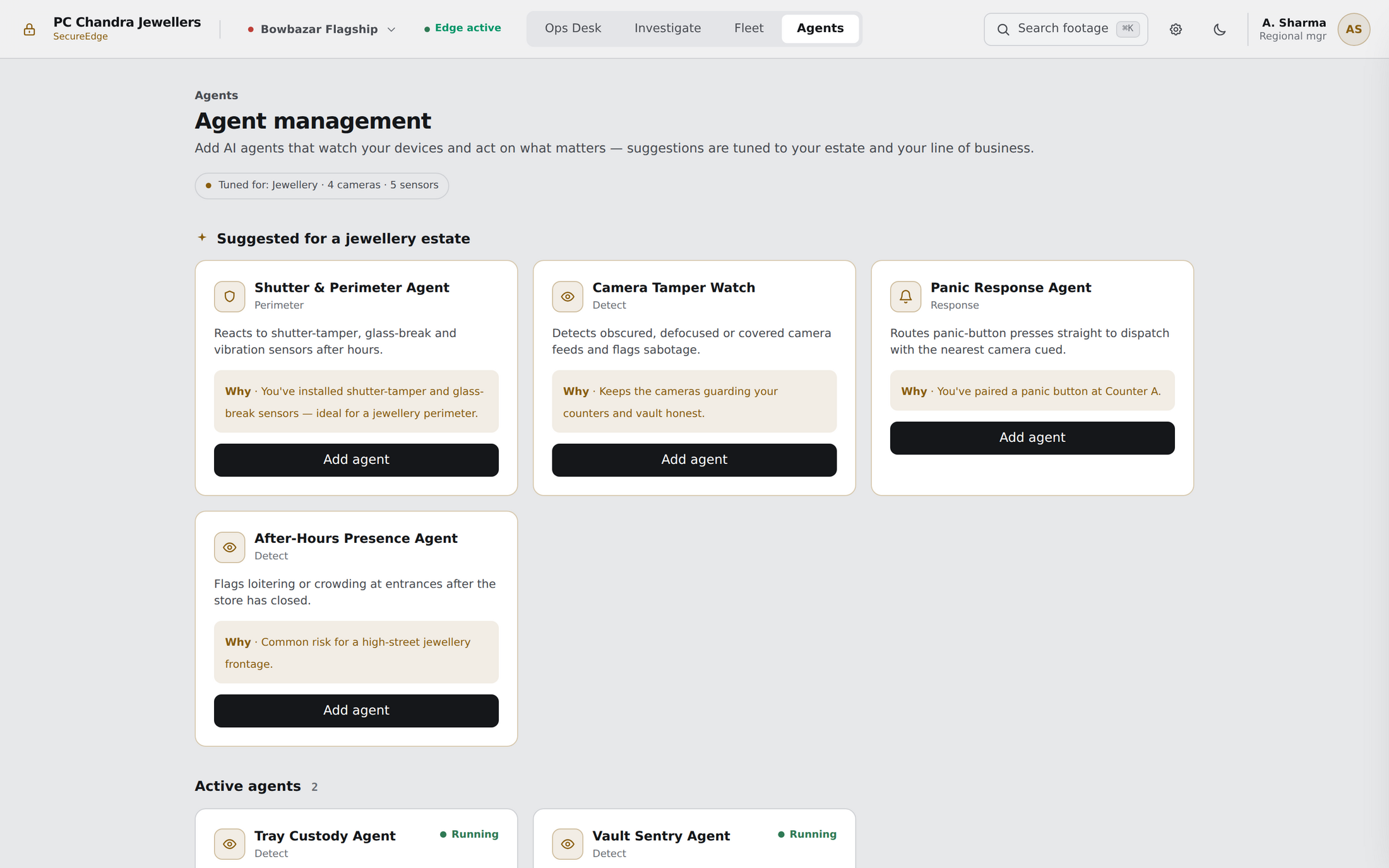
Task: Click the Tuned for Jewellery chip
Action: 321,186
